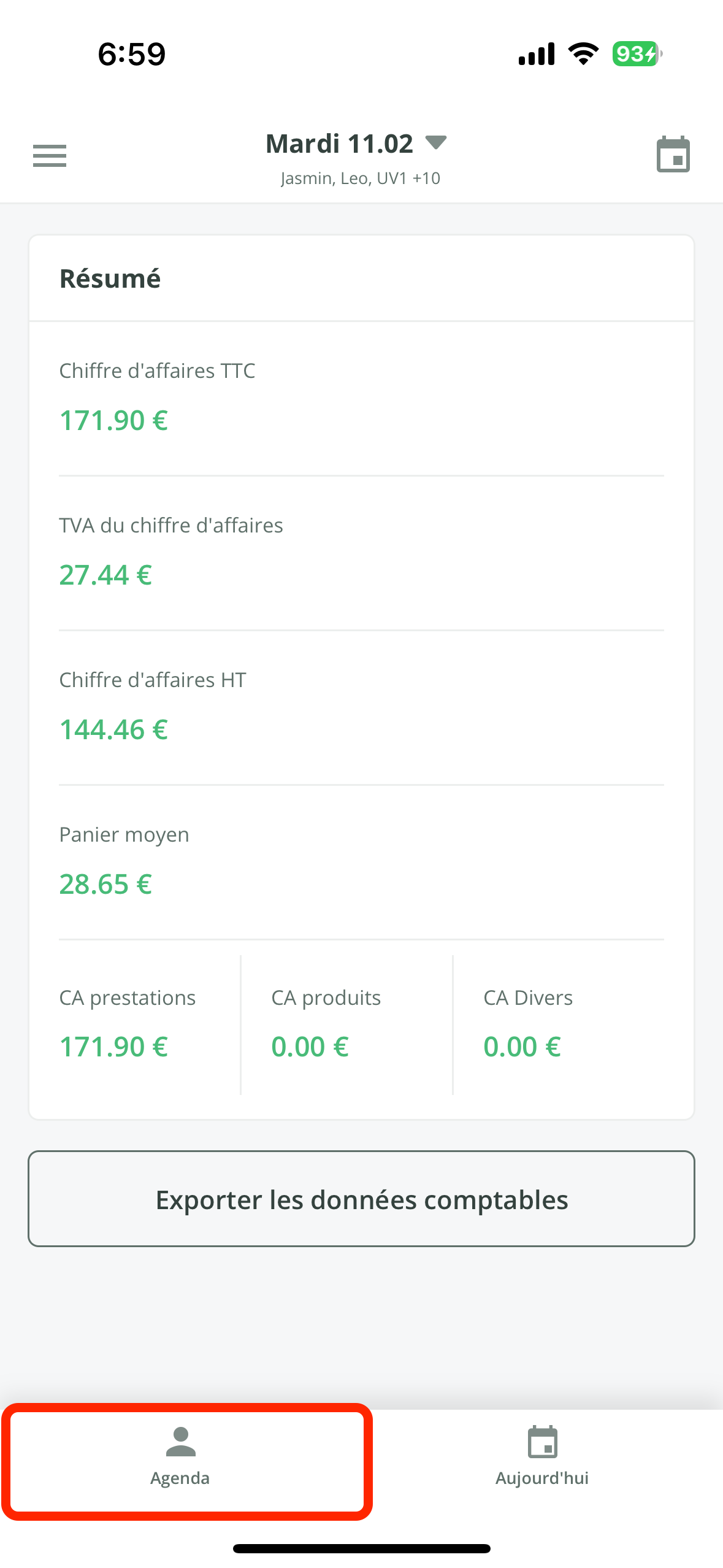Image resolution: width=723 pixels, height=1568 pixels.
Task: Open the Mardi 11.02 date selector
Action: coord(339,144)
